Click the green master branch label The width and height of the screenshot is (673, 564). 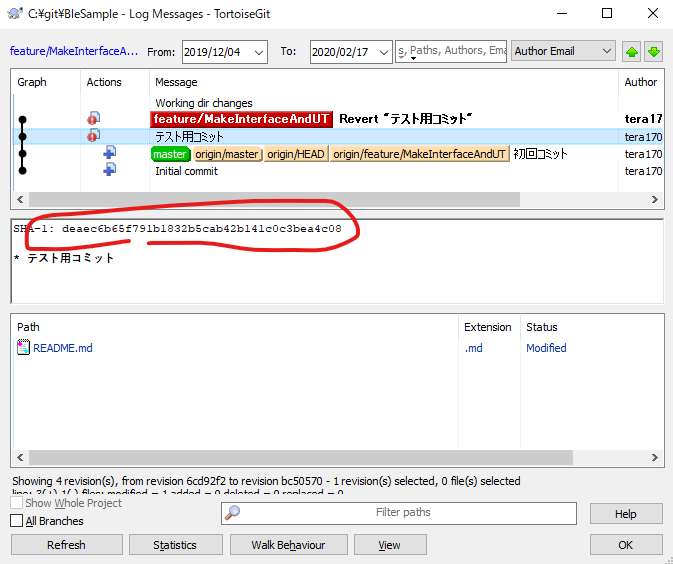pyautogui.click(x=170, y=154)
